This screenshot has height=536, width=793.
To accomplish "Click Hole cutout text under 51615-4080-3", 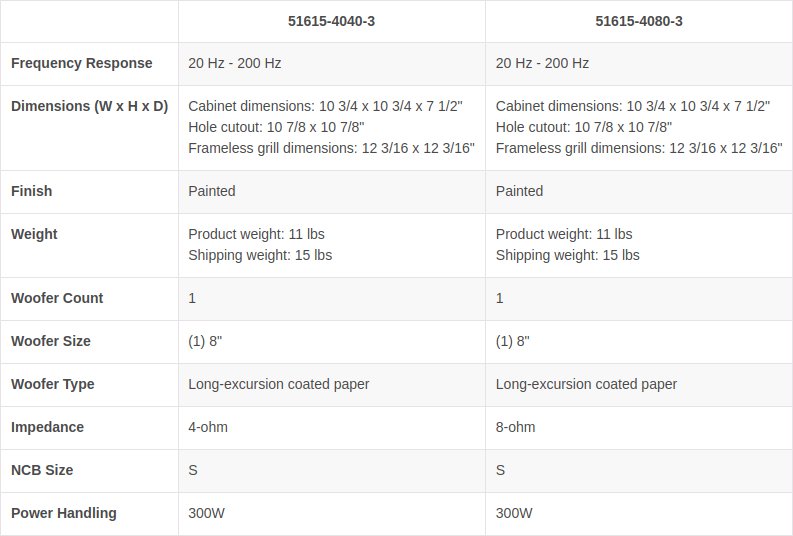I will [584, 127].
